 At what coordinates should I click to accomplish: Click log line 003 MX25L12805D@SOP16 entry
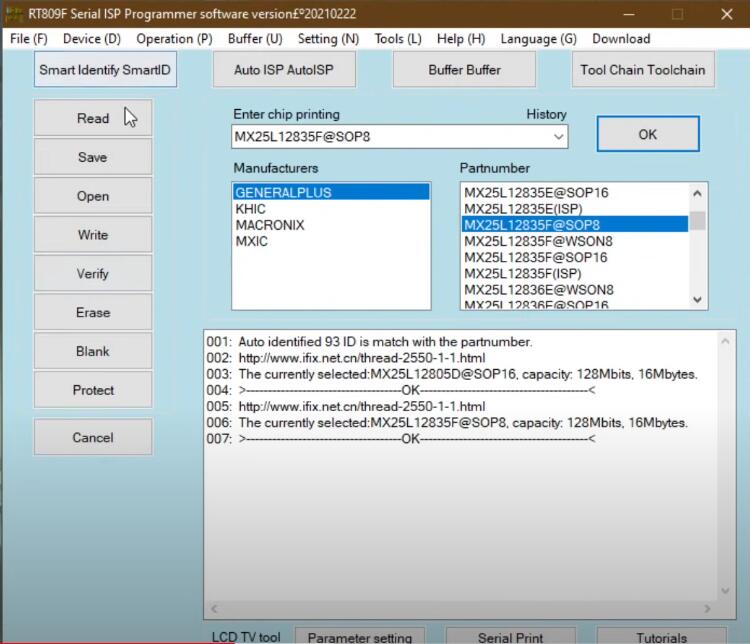click(x=468, y=374)
